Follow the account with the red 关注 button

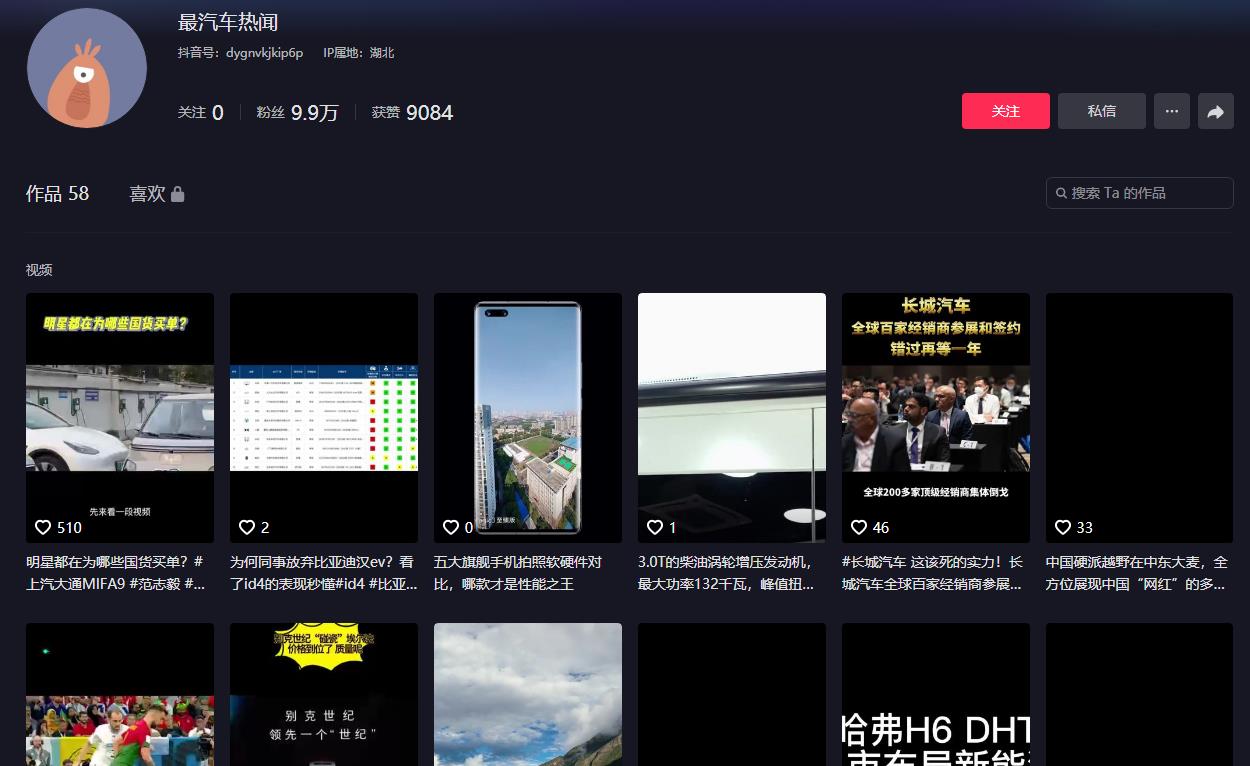coord(1006,111)
